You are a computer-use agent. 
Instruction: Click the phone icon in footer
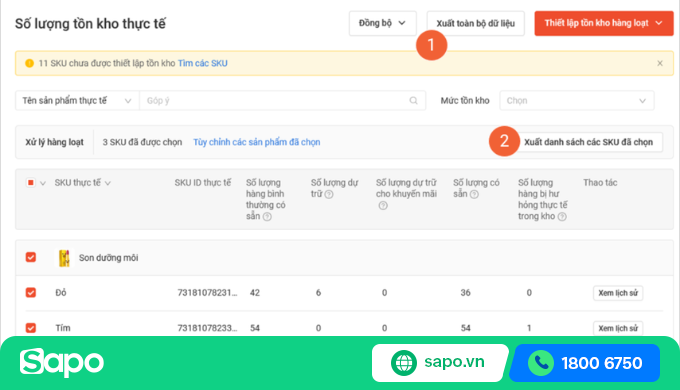(541, 363)
